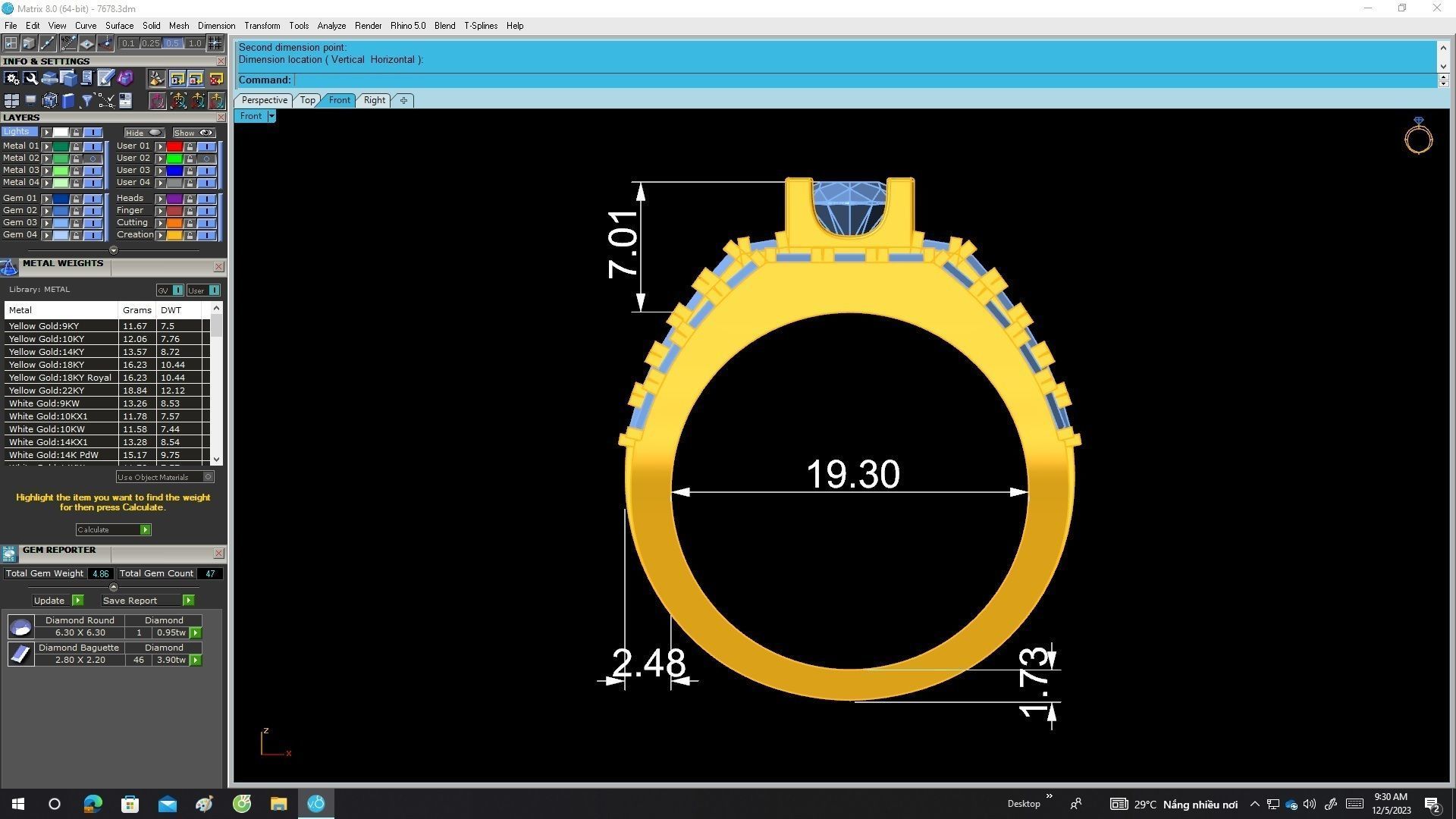Click the Hide toggle in the Layers panel

144,133
